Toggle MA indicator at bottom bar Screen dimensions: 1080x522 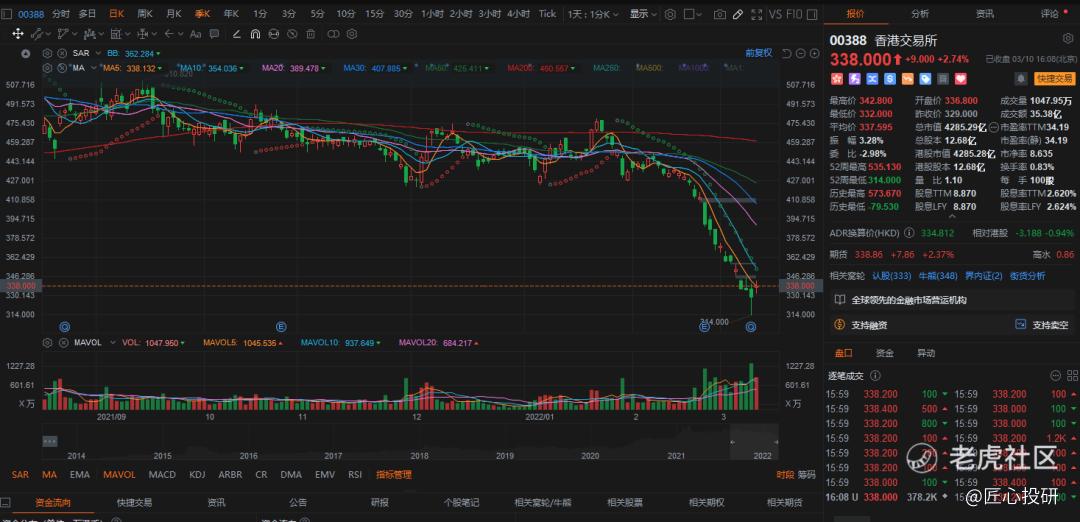point(49,474)
